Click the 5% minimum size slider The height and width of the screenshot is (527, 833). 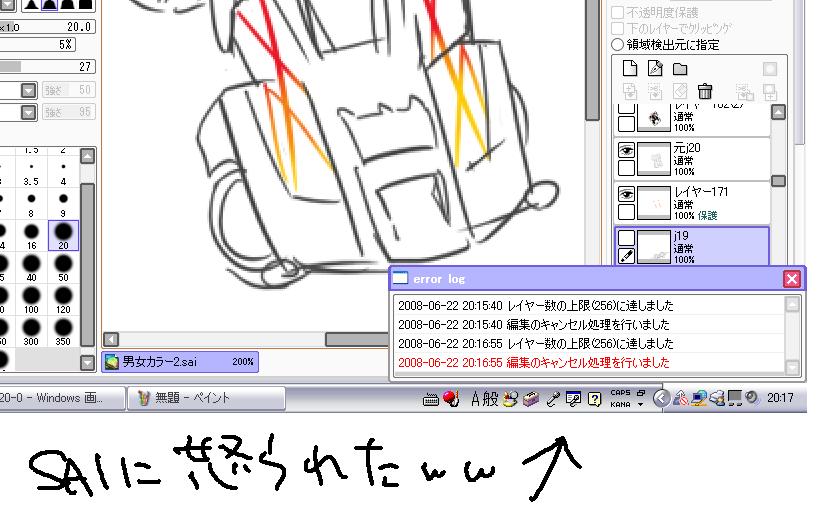(x=37, y=45)
